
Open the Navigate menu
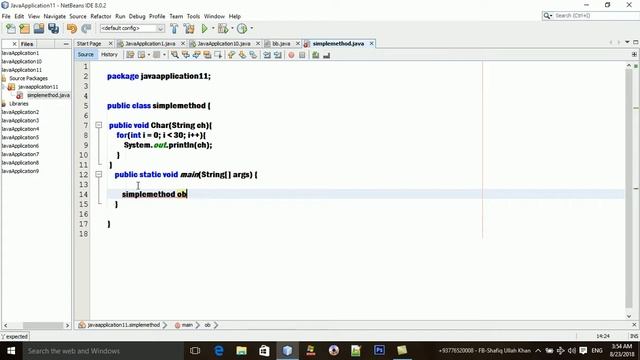tap(55, 16)
